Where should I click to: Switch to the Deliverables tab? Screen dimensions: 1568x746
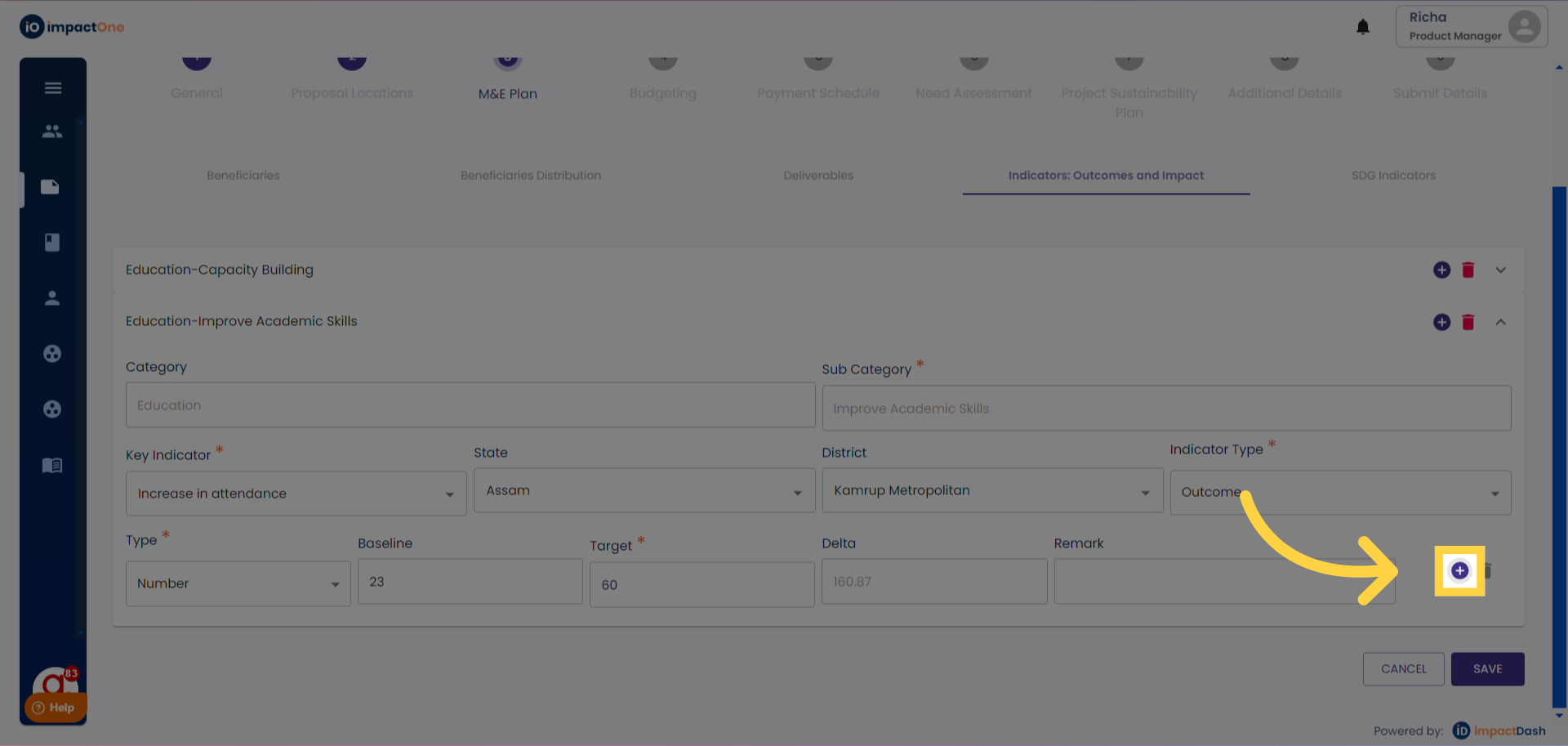coord(817,176)
